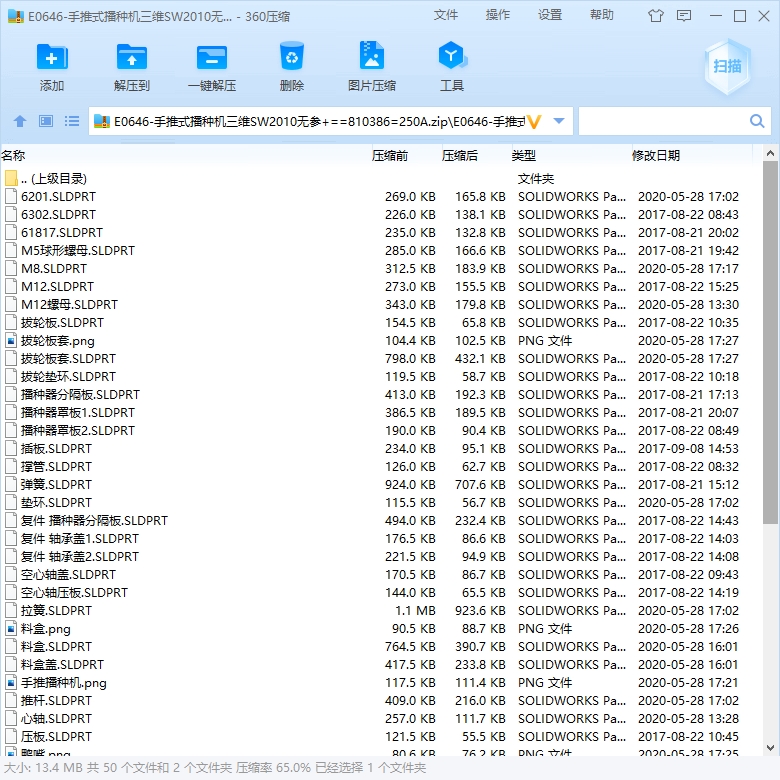The height and width of the screenshot is (780, 780).
Task: Sort by the 压缩后 column header
Action: (460, 156)
